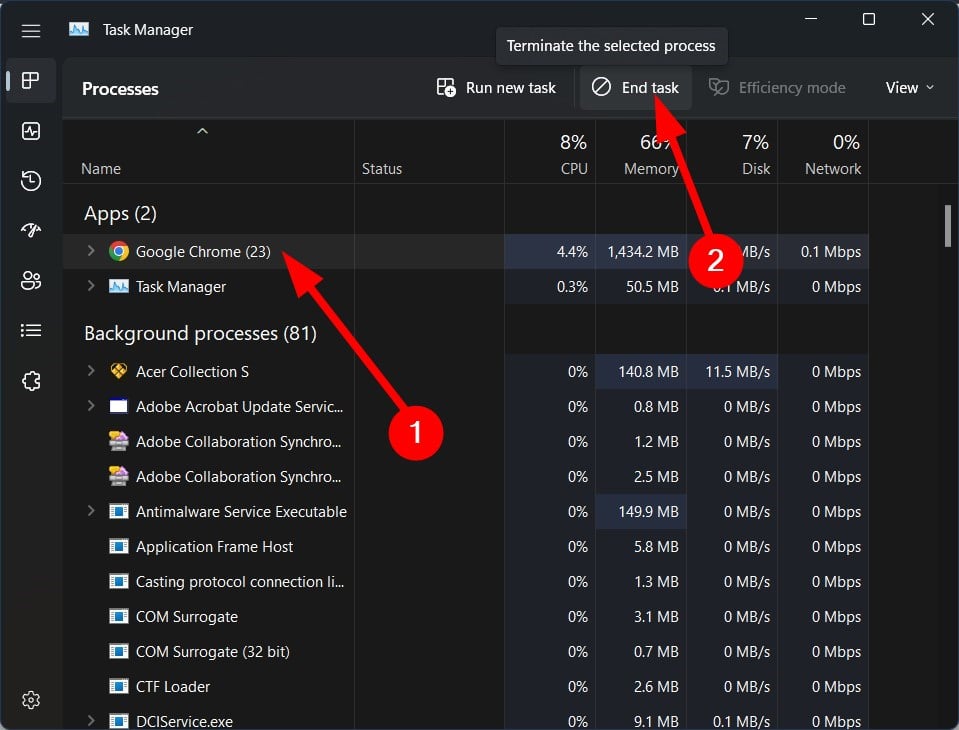Open the Services puzzle icon page
Screen dimensions: 959x730
pos(31,381)
